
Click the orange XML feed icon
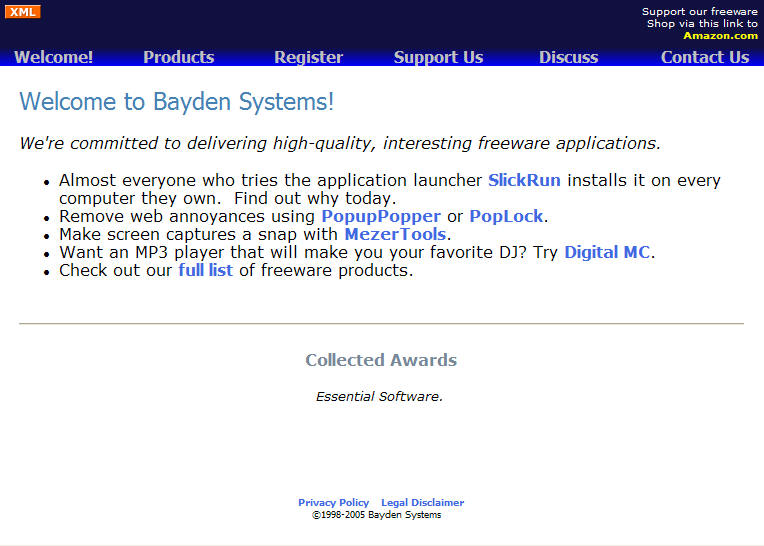[22, 12]
